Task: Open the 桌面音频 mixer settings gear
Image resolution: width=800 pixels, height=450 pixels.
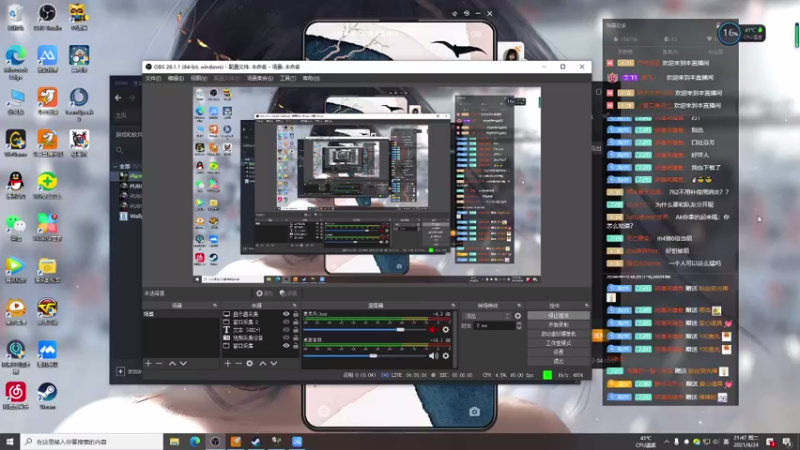Action: (446, 356)
